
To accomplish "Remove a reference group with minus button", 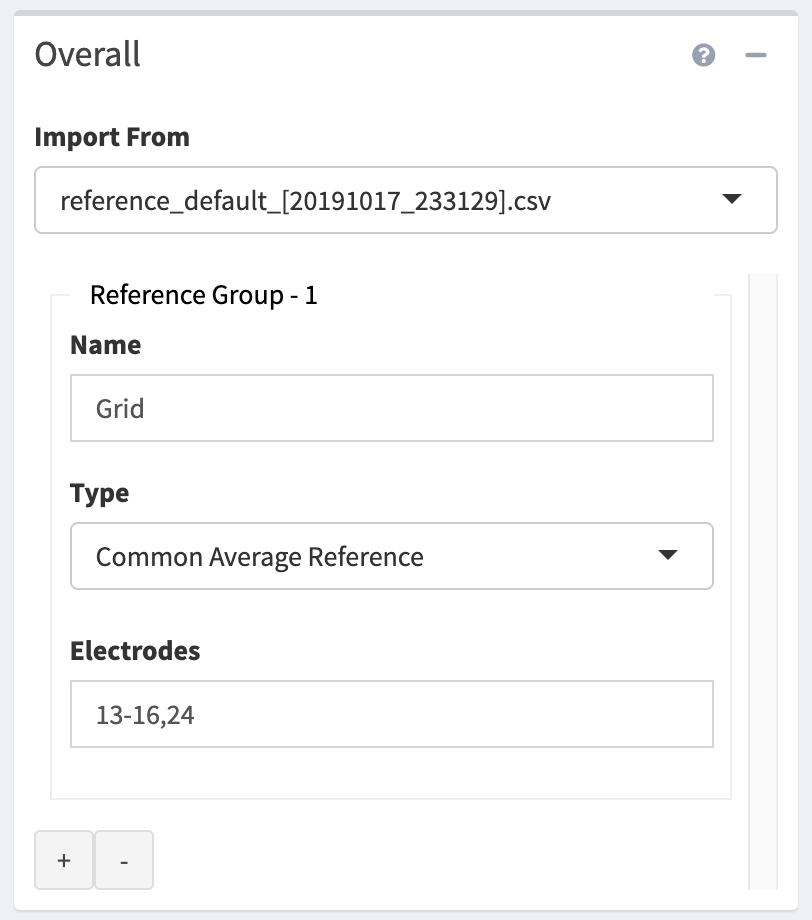I will 124,860.
